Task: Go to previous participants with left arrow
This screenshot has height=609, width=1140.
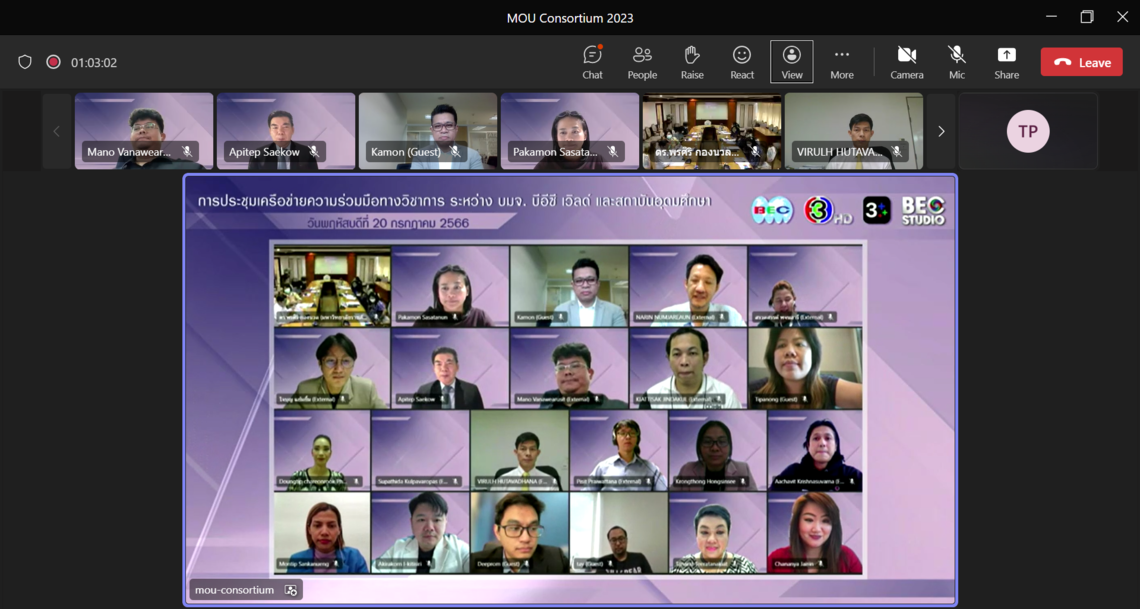Action: point(56,131)
